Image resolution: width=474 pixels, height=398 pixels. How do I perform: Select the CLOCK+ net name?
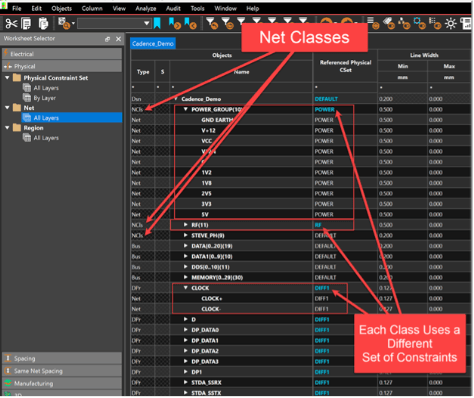[x=212, y=298]
